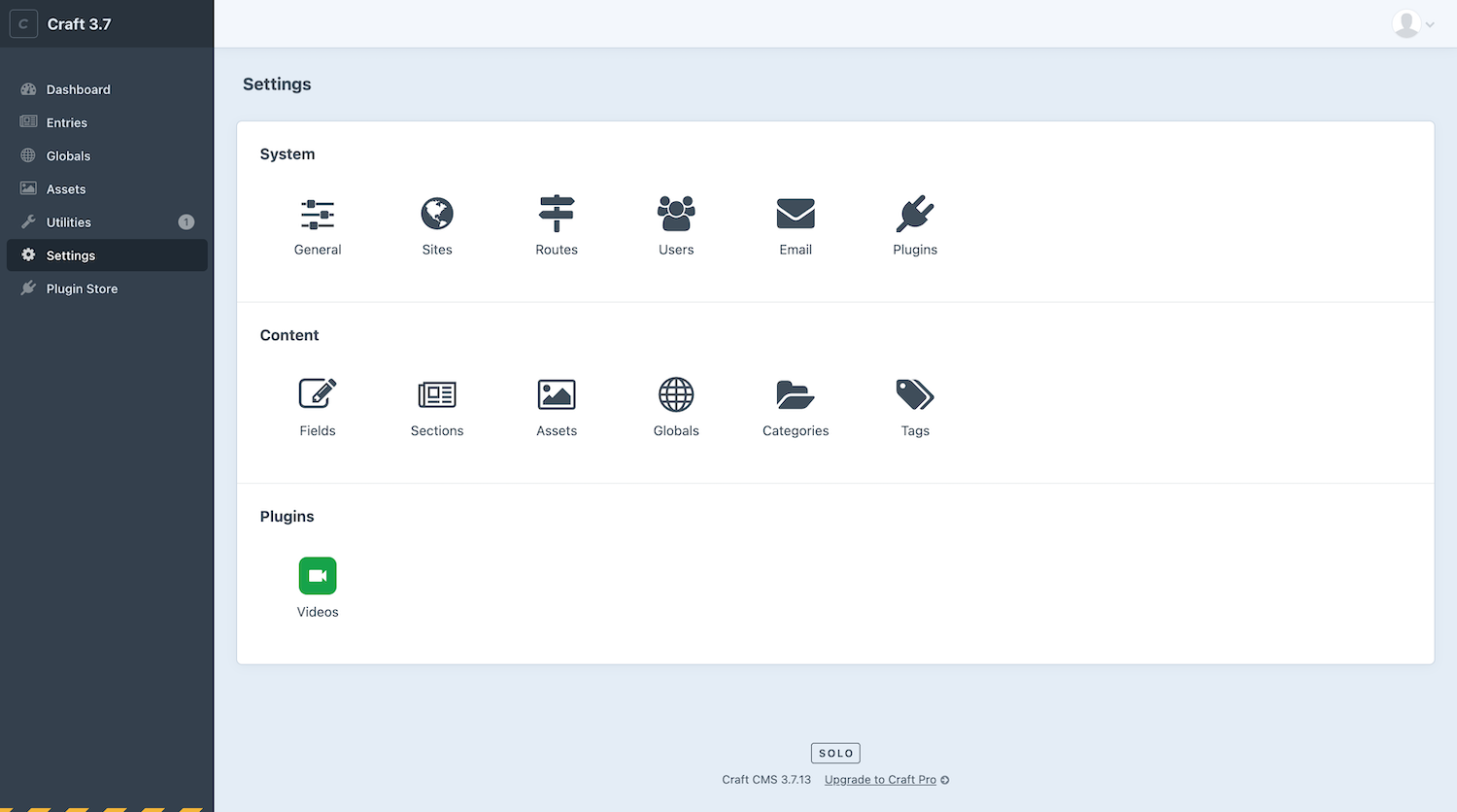Open Globals via the wireframe globe icon

pos(676,394)
